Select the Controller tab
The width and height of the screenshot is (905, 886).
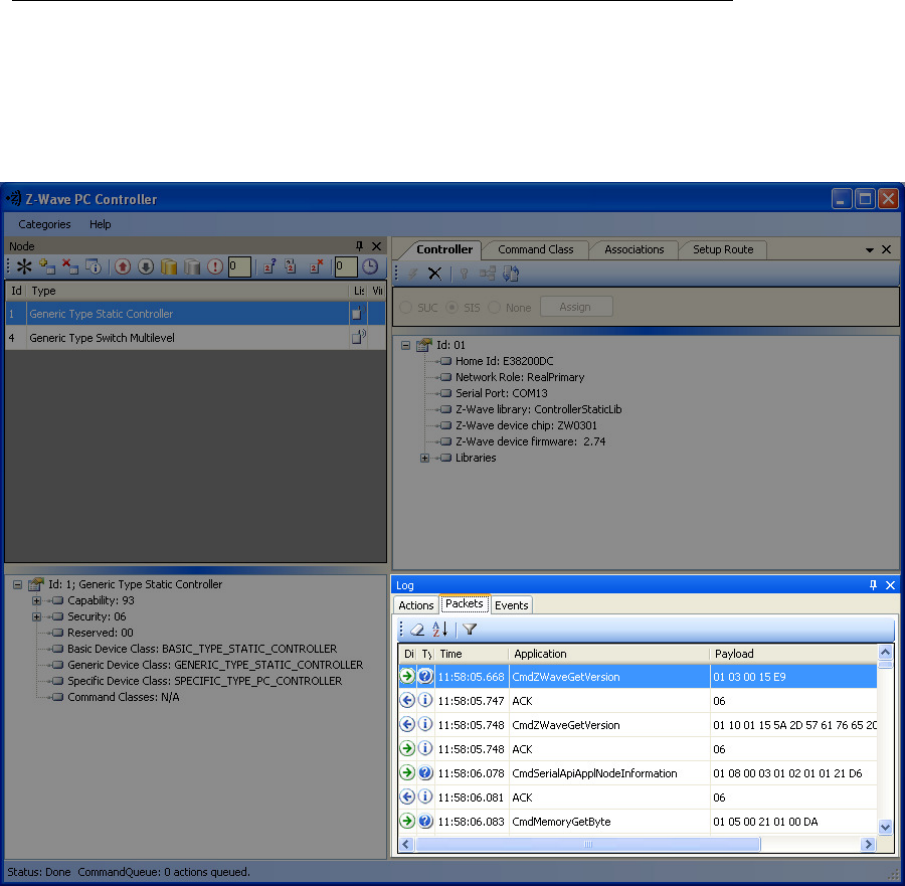coord(444,249)
